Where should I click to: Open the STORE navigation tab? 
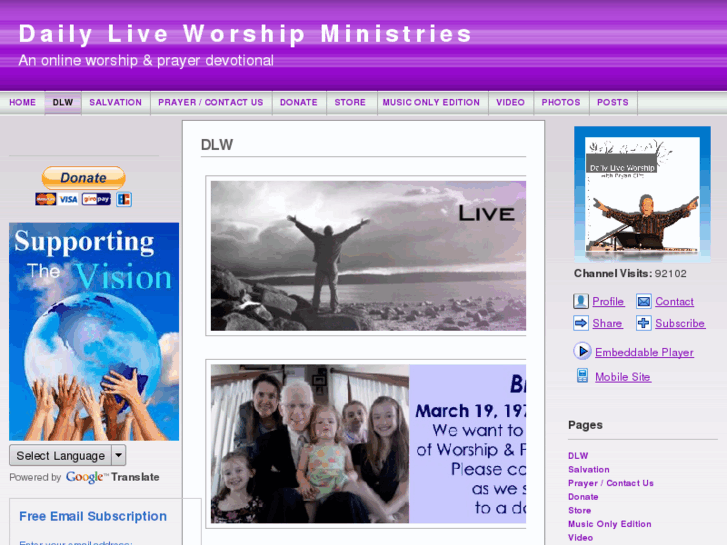pyautogui.click(x=351, y=103)
